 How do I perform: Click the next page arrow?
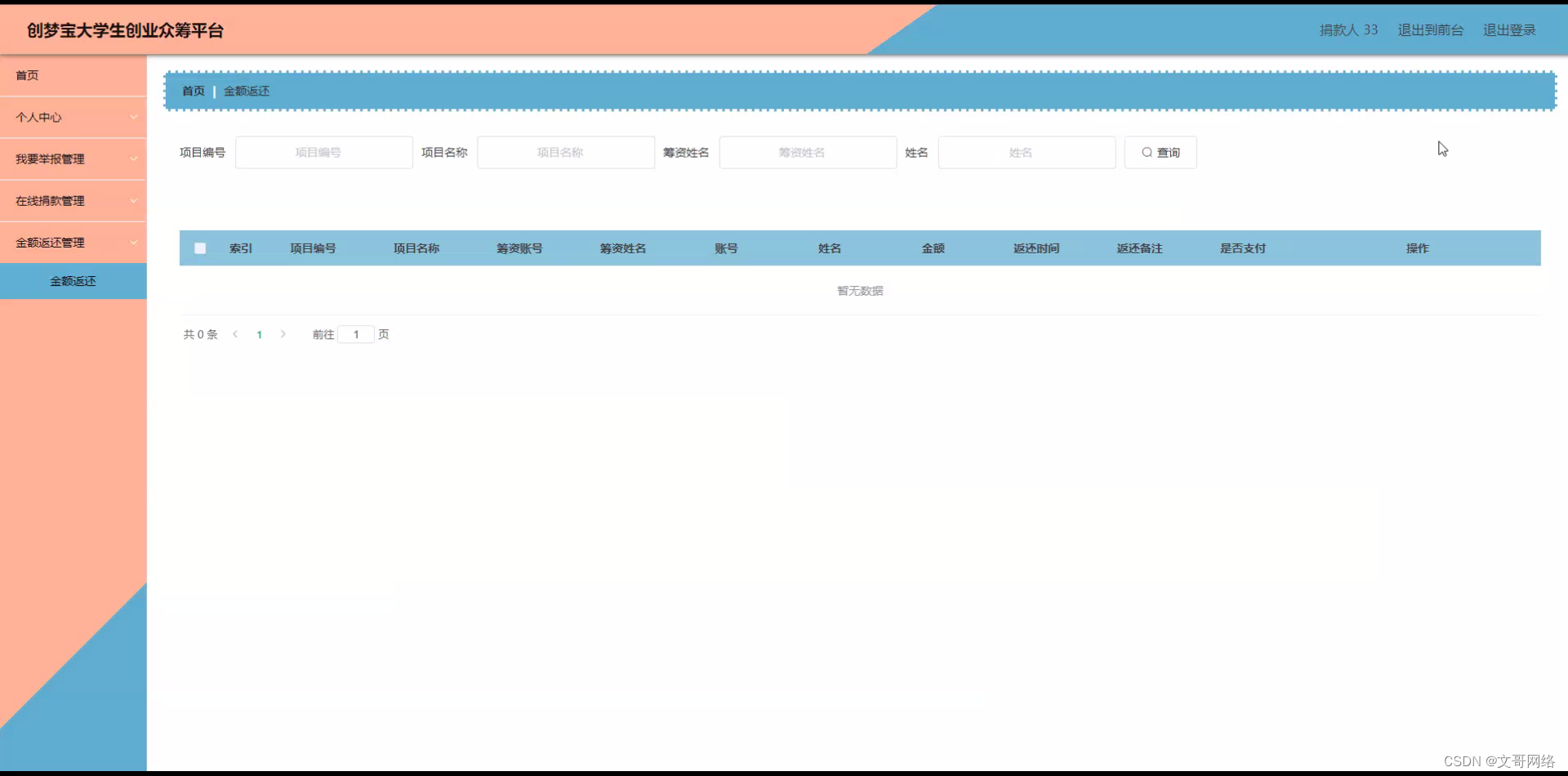[x=283, y=334]
